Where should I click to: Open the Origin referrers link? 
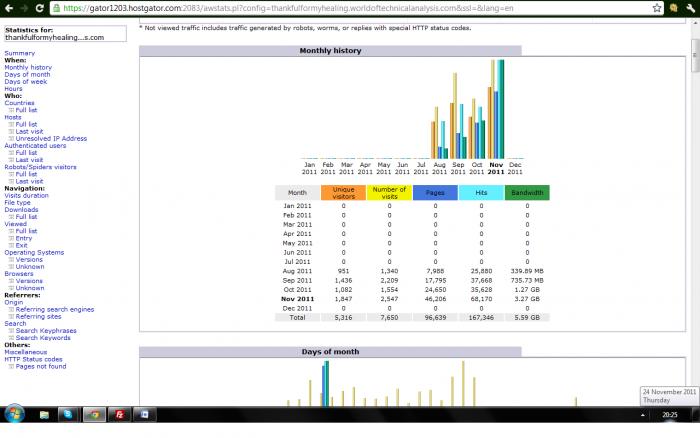pos(14,302)
